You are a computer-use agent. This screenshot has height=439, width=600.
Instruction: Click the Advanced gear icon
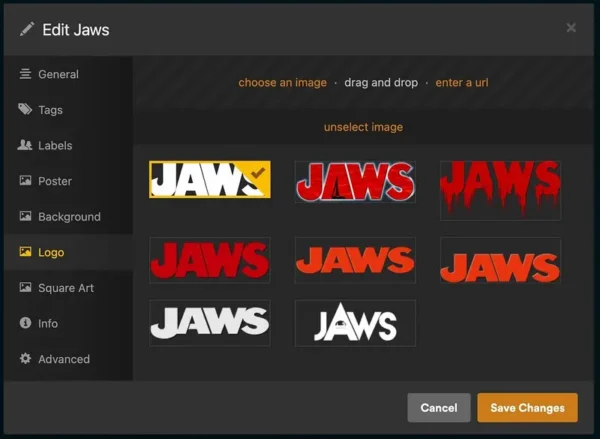pos(25,359)
